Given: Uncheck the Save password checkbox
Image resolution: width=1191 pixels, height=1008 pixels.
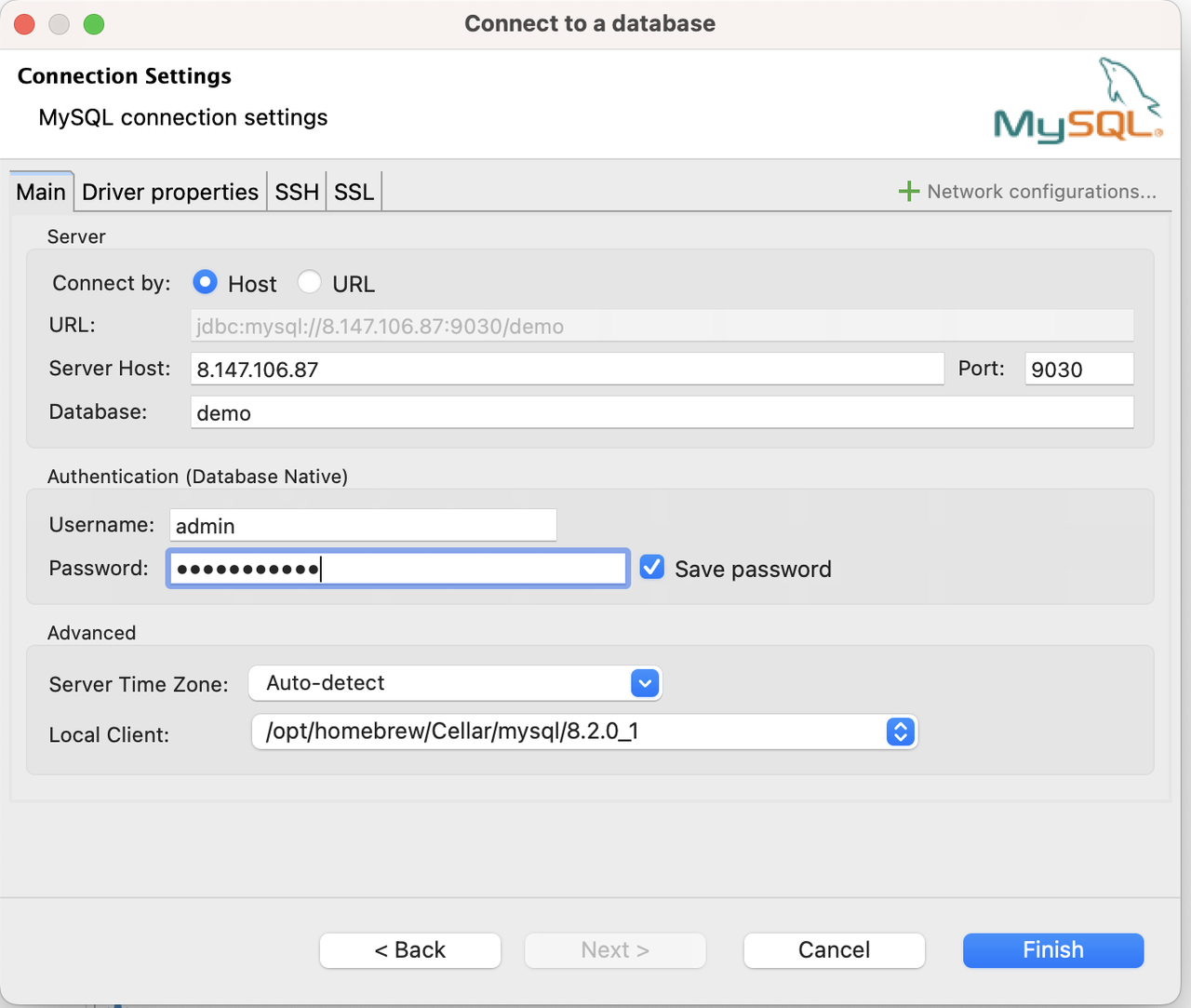Looking at the screenshot, I should coord(651,567).
